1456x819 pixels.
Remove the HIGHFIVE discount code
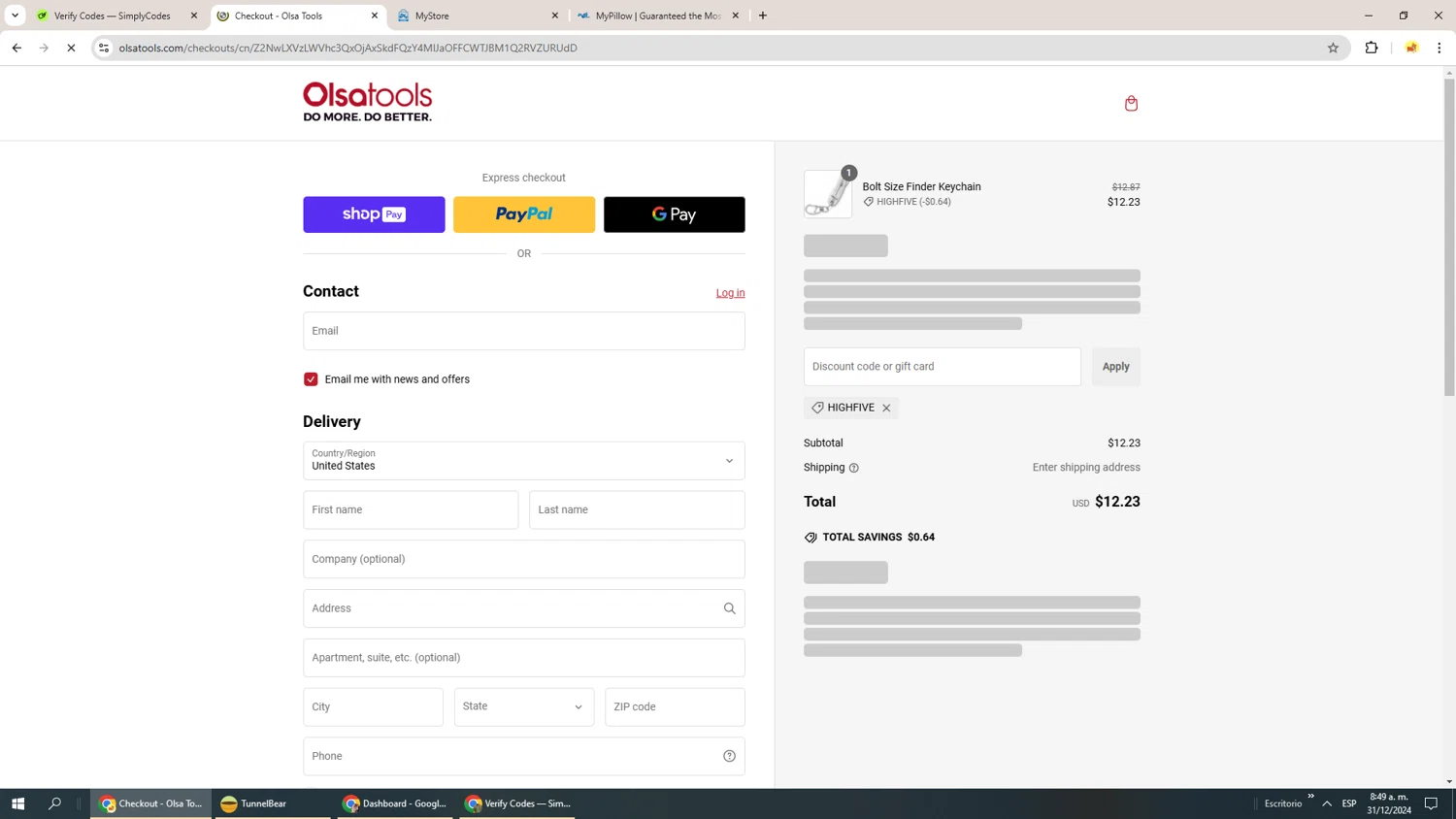pos(886,408)
